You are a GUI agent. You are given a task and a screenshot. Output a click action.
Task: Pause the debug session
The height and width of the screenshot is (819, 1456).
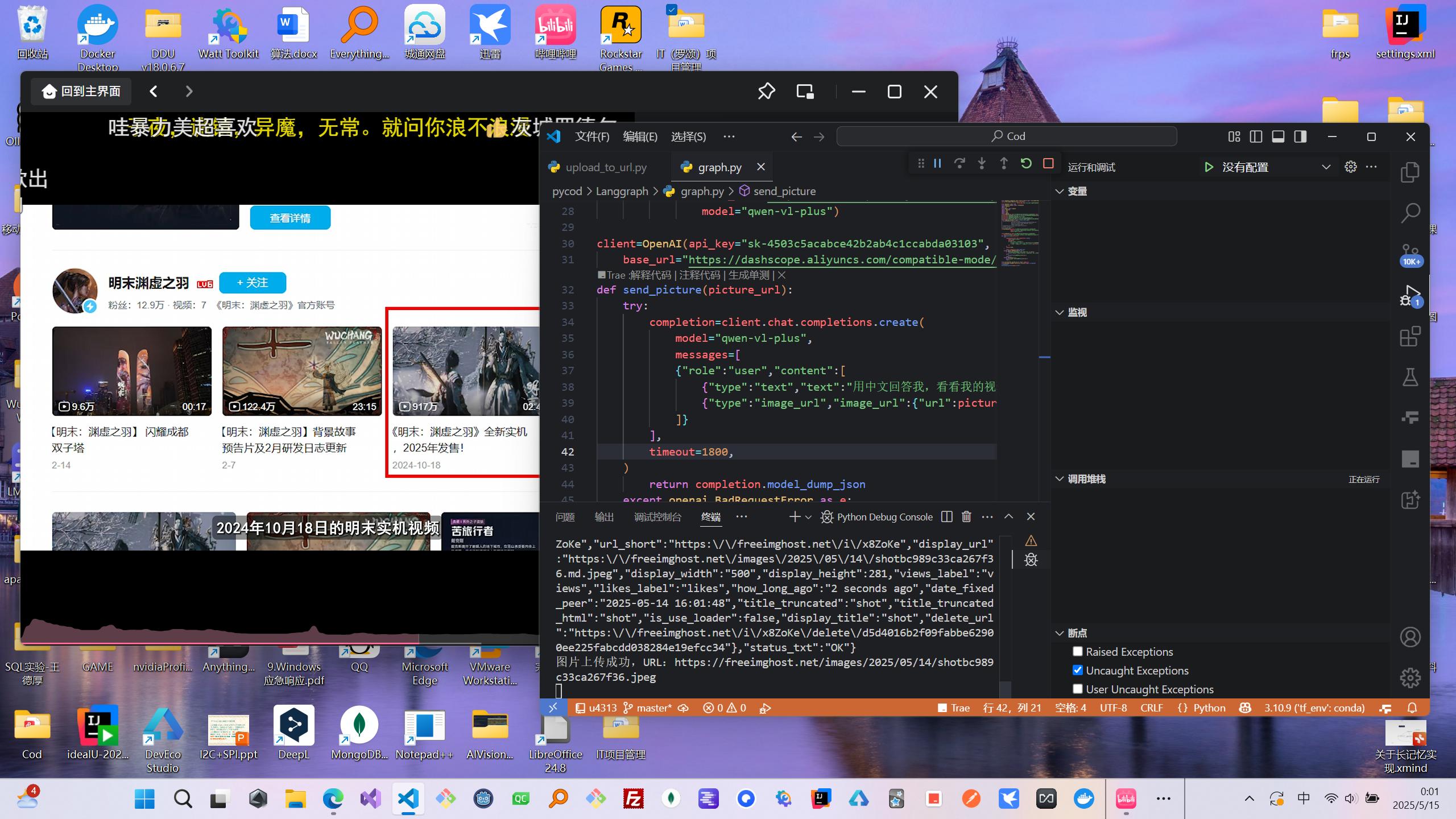pos(937,164)
